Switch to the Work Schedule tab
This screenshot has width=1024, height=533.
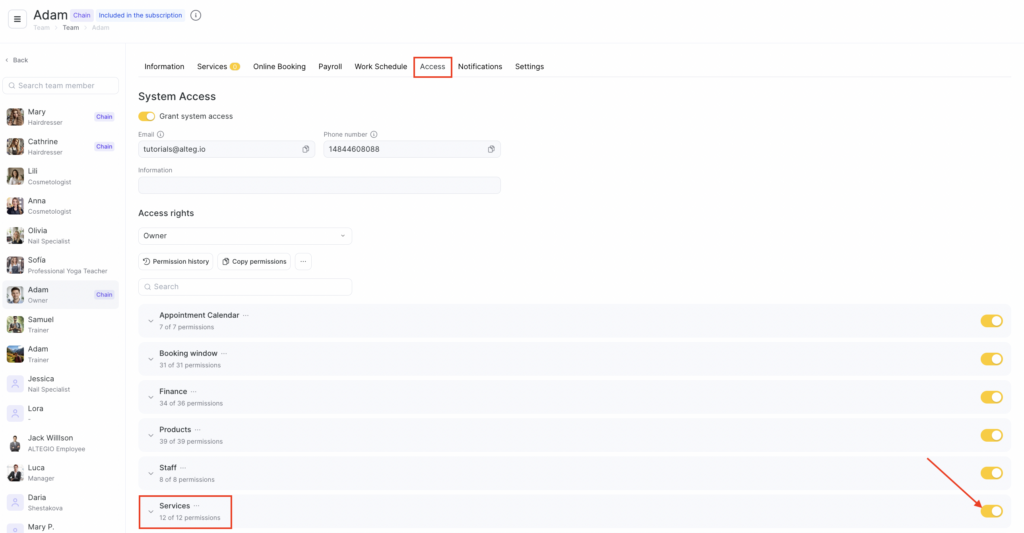[x=381, y=67]
